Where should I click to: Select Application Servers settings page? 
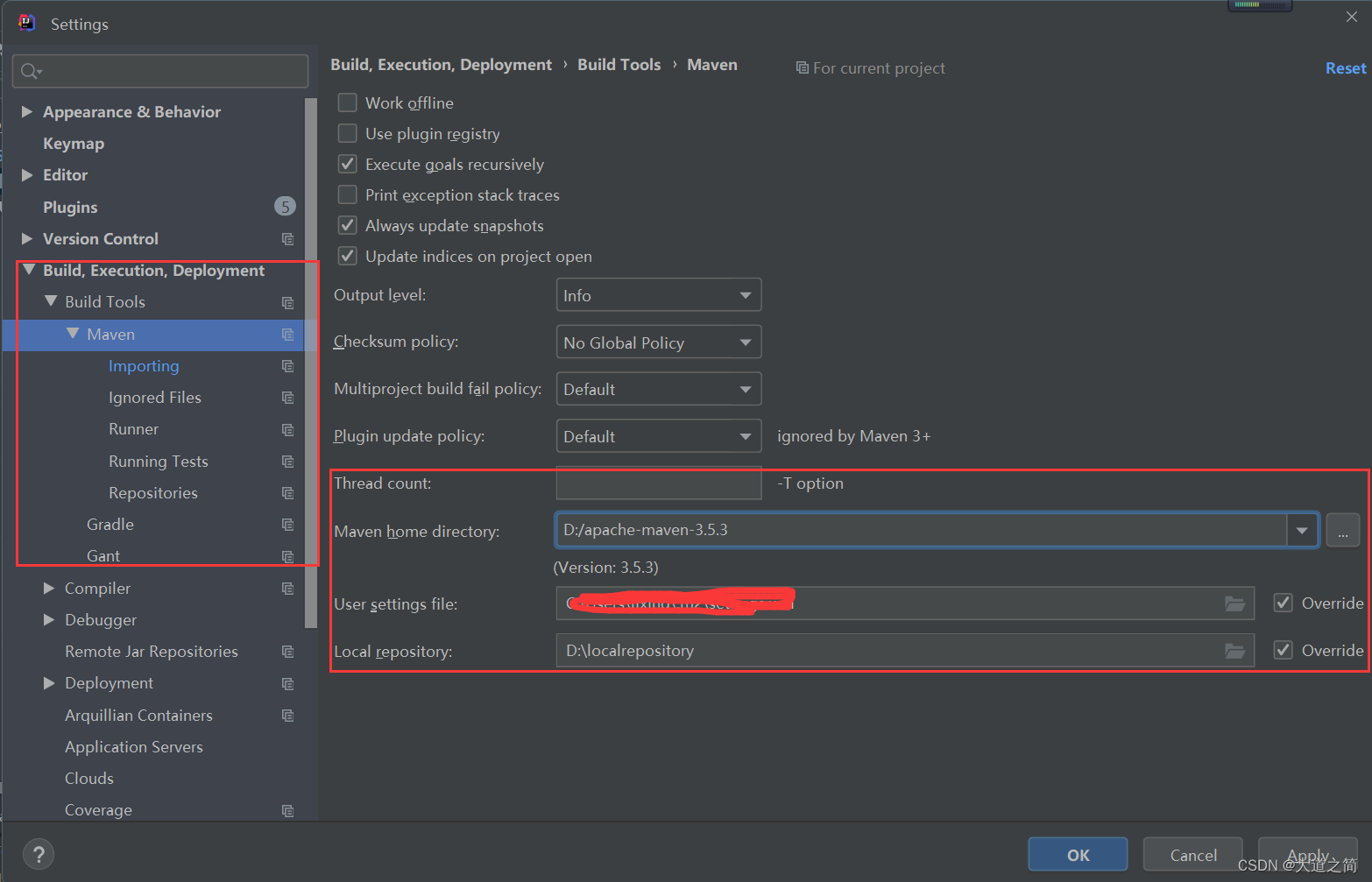134,747
